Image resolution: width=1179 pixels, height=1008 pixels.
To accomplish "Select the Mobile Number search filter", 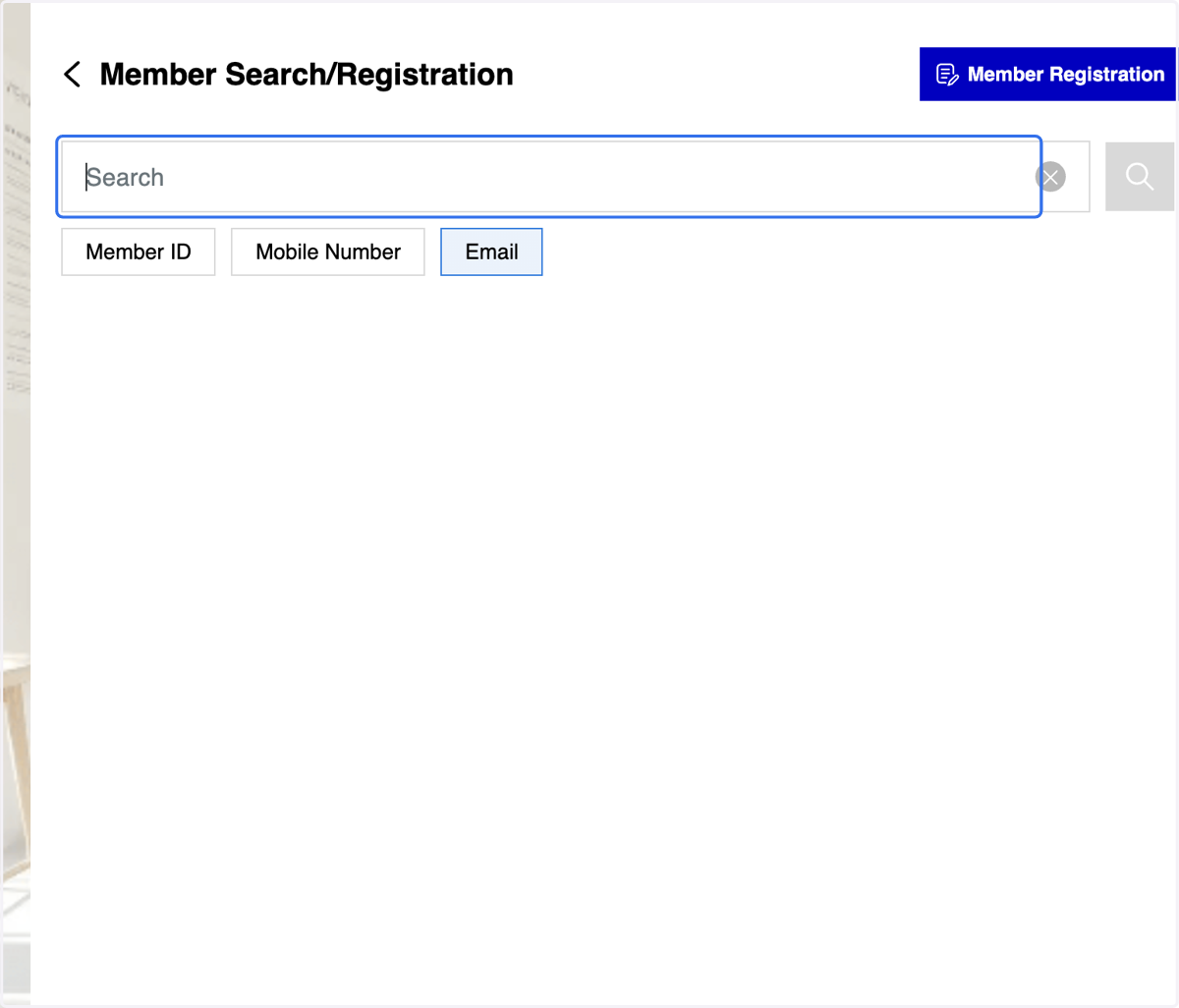I will click(x=328, y=252).
